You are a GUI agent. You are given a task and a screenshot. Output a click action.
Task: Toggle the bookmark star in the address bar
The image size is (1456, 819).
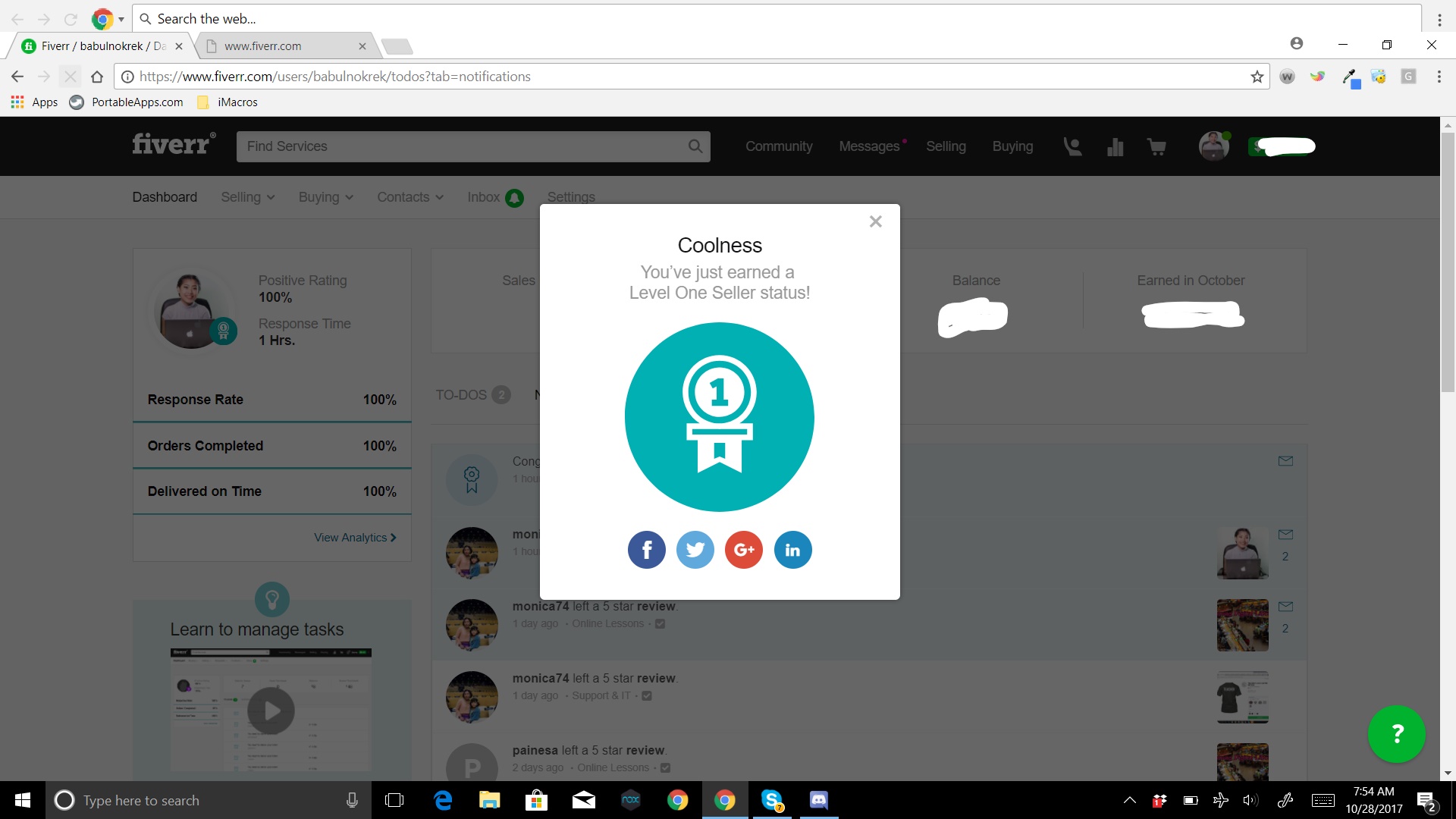[1257, 77]
